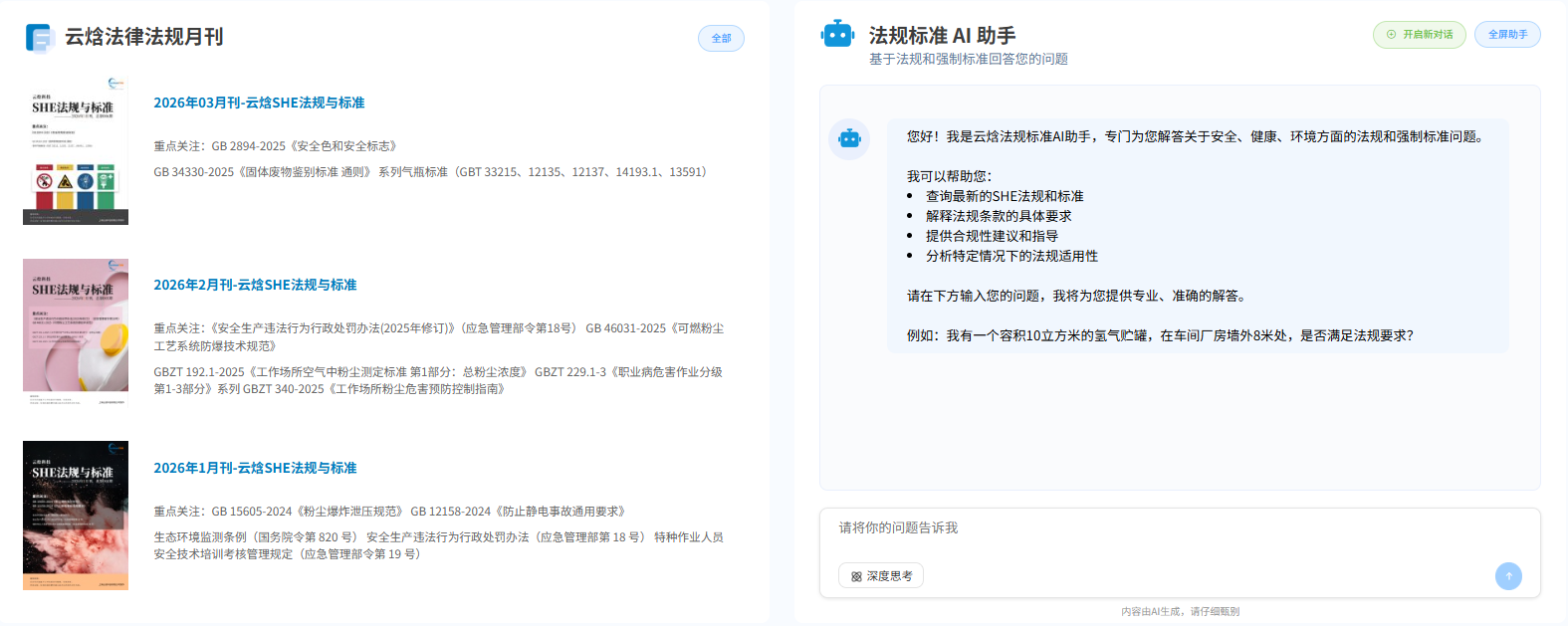Click the robot avatar beside the greeting message
The width and height of the screenshot is (1568, 626).
pyautogui.click(x=849, y=139)
